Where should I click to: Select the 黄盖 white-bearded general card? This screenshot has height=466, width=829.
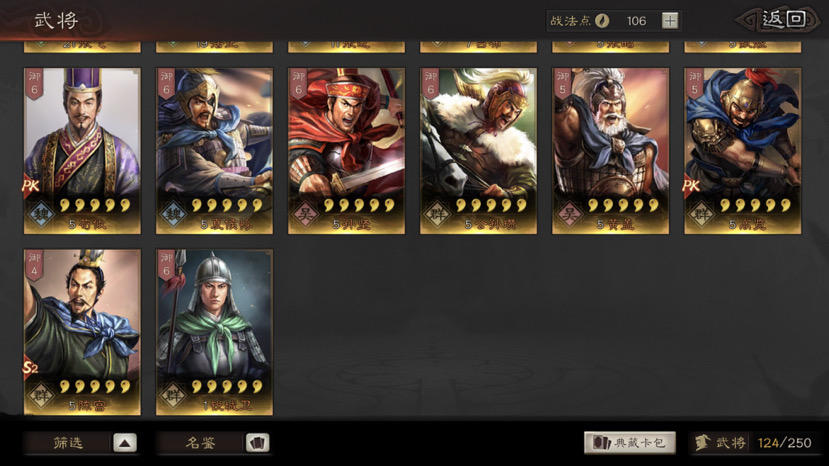[x=611, y=151]
